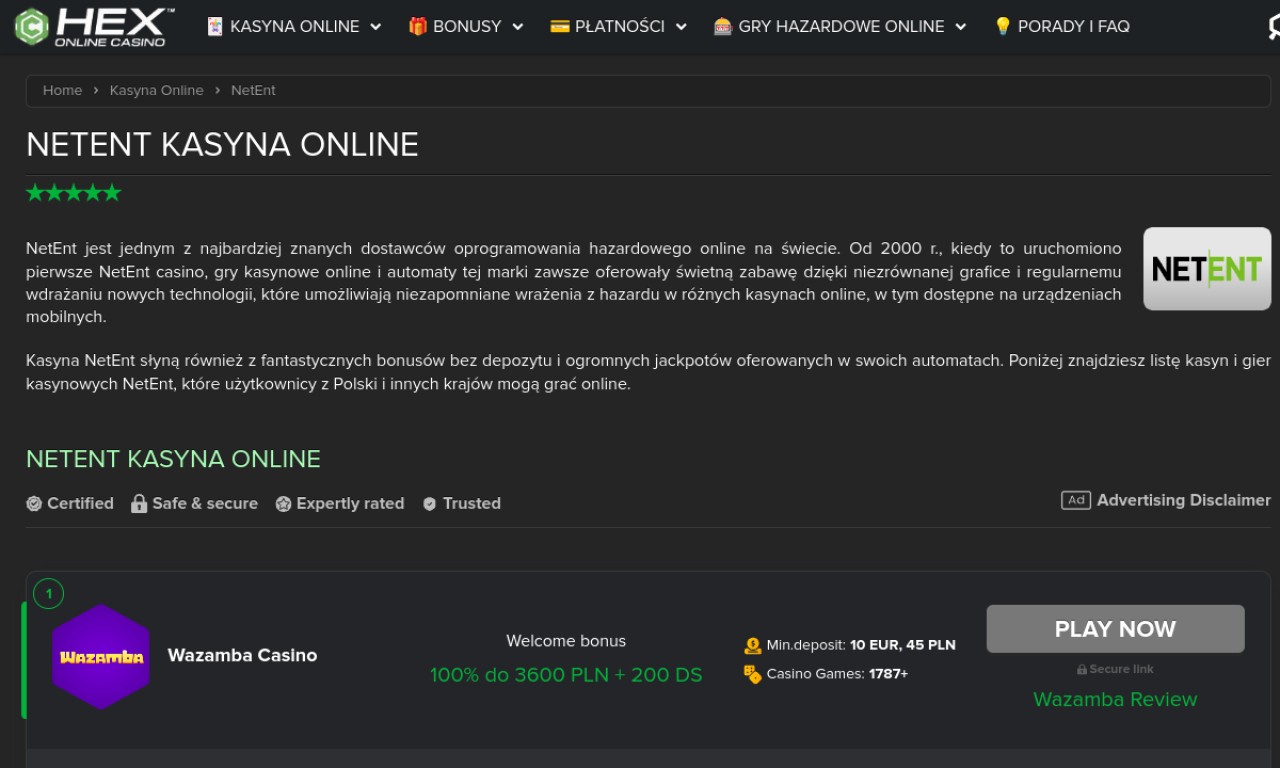Viewport: 1280px width, 768px height.
Task: Click the Play Now button for Wazamba
Action: (1115, 629)
